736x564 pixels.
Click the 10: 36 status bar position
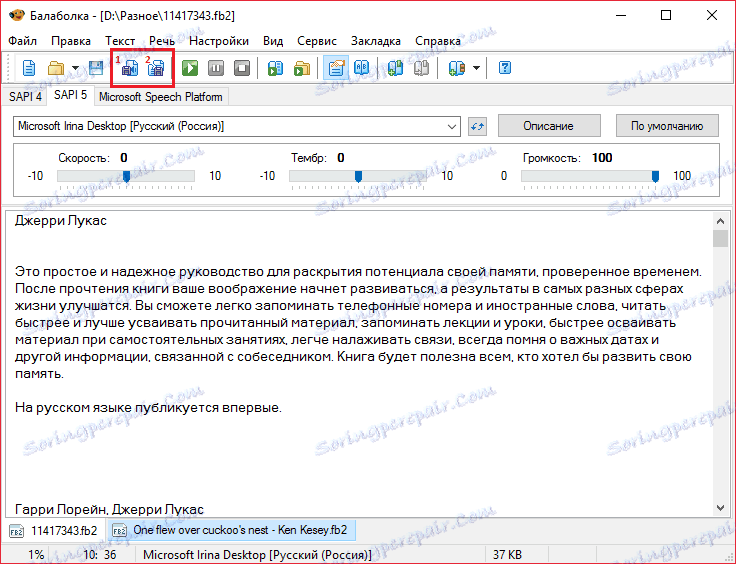click(100, 555)
